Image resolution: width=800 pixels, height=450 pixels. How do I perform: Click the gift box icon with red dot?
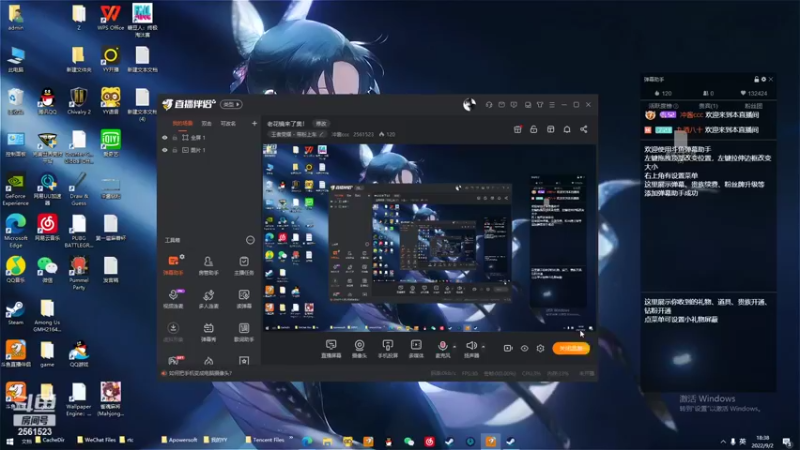click(518, 129)
